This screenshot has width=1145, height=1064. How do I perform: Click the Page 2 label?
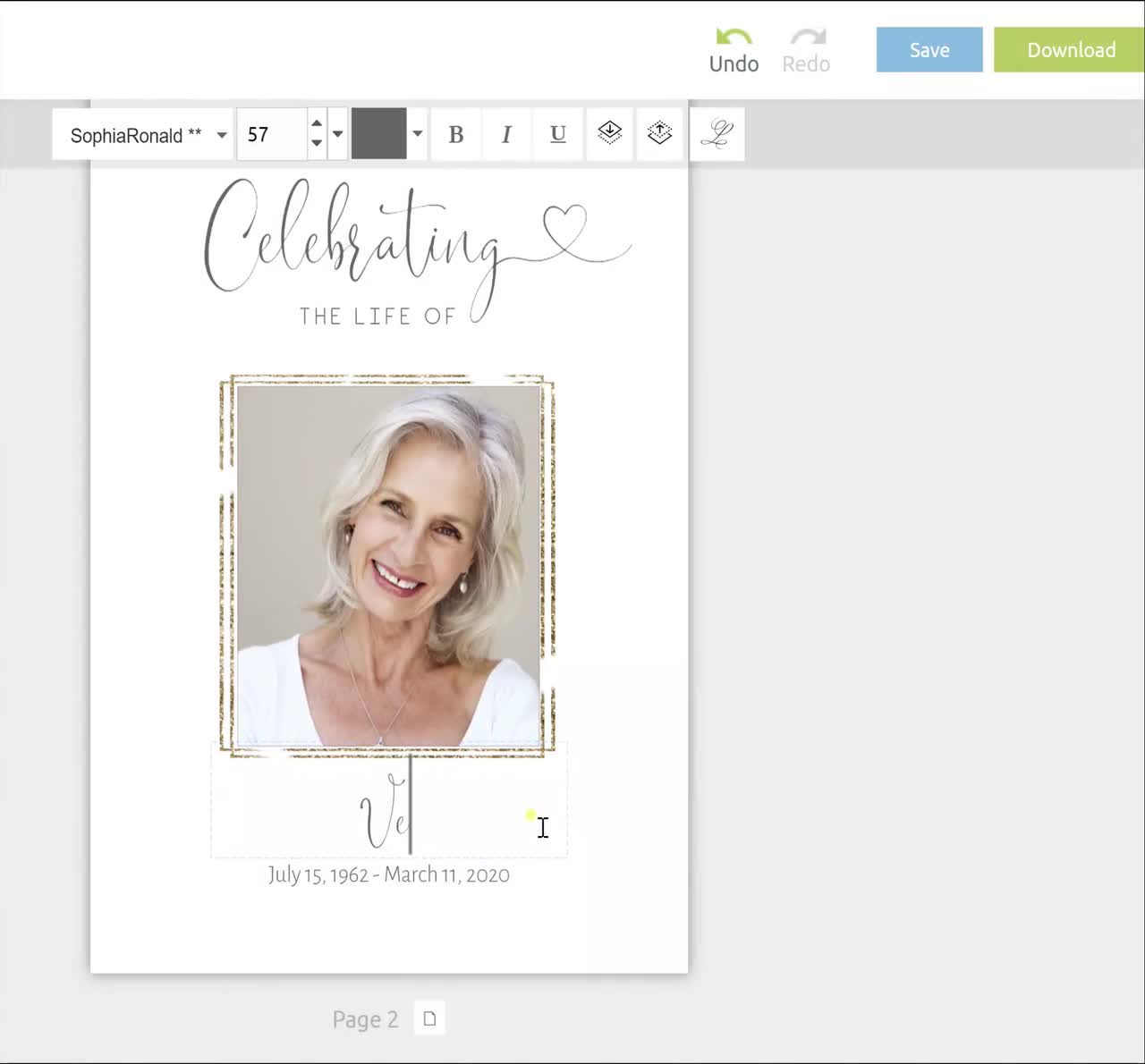point(365,1019)
